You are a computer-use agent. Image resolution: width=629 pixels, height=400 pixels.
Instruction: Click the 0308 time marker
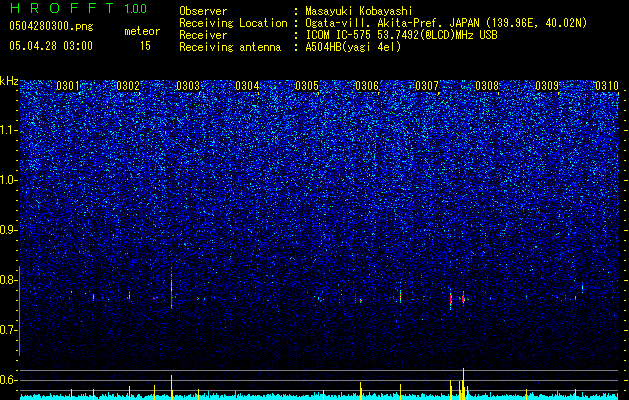[x=487, y=86]
